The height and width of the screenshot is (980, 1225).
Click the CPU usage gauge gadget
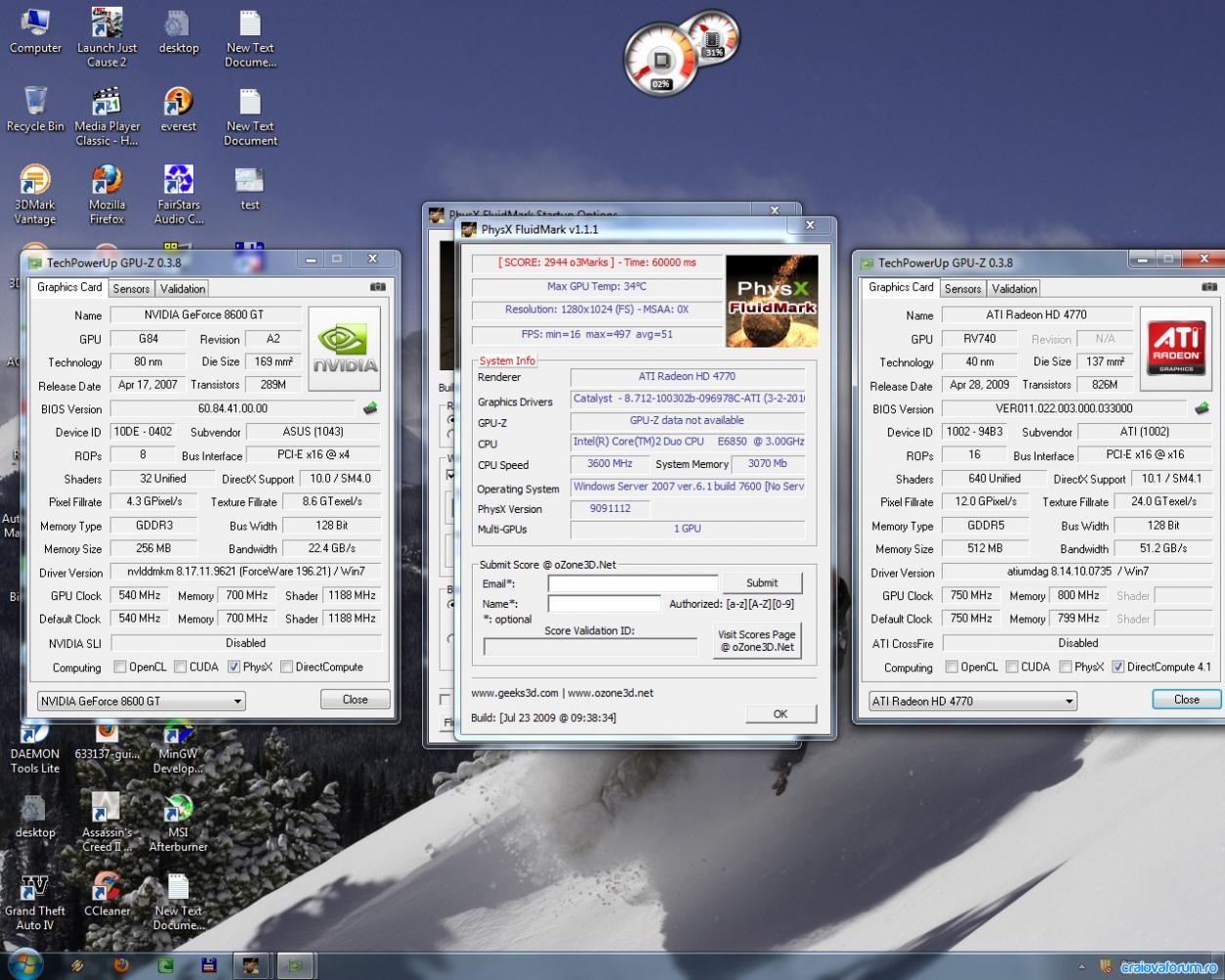coord(661,61)
